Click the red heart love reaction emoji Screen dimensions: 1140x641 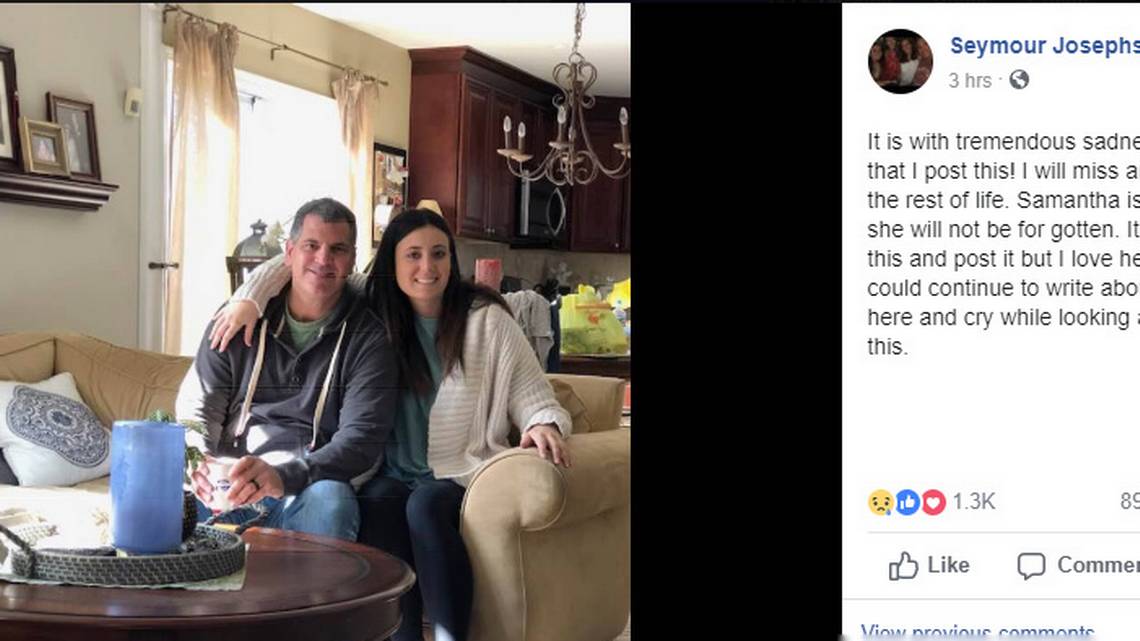[x=934, y=502]
